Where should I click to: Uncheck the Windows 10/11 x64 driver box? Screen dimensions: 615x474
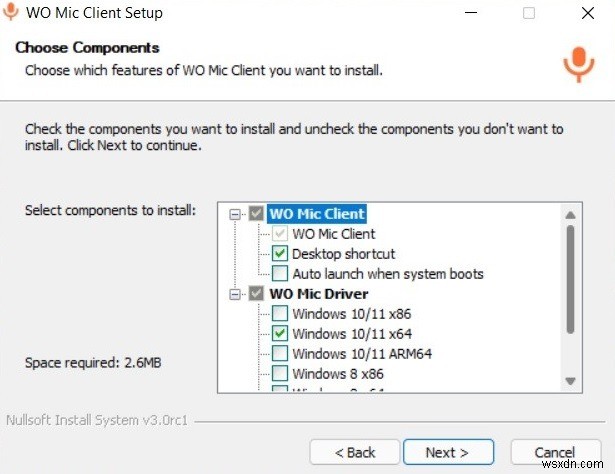click(280, 334)
